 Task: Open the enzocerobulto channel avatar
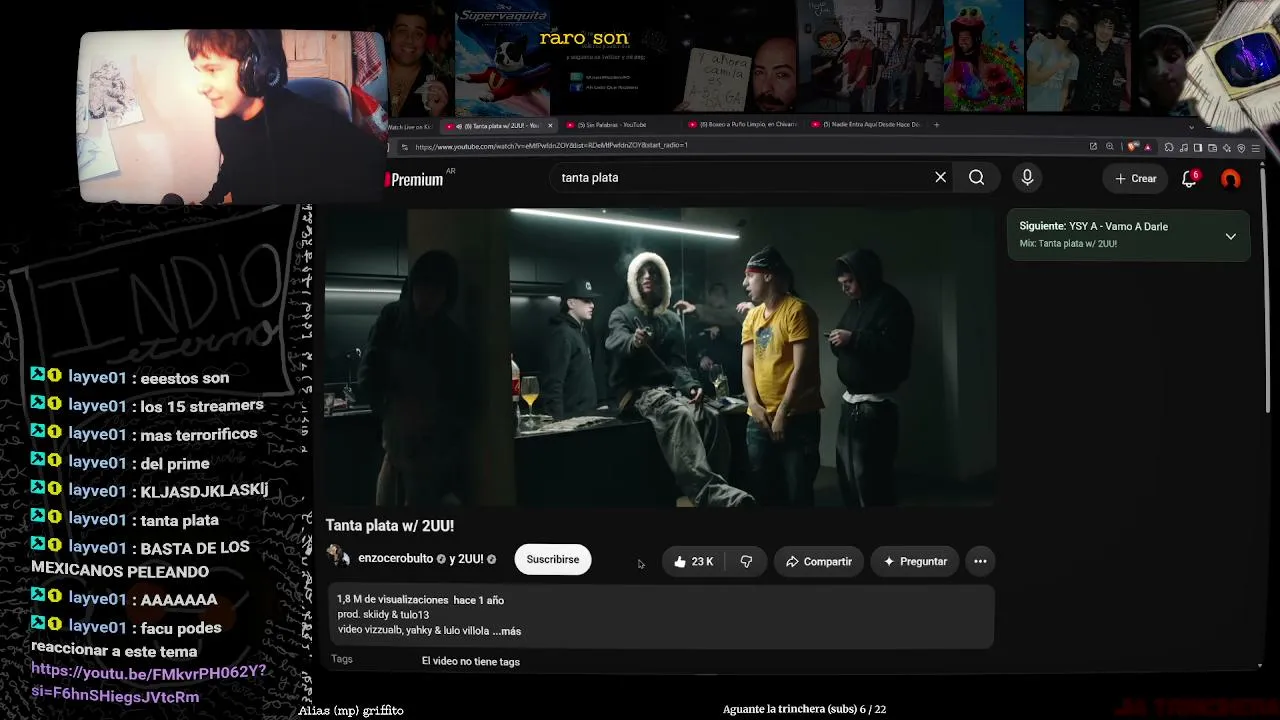coord(338,558)
